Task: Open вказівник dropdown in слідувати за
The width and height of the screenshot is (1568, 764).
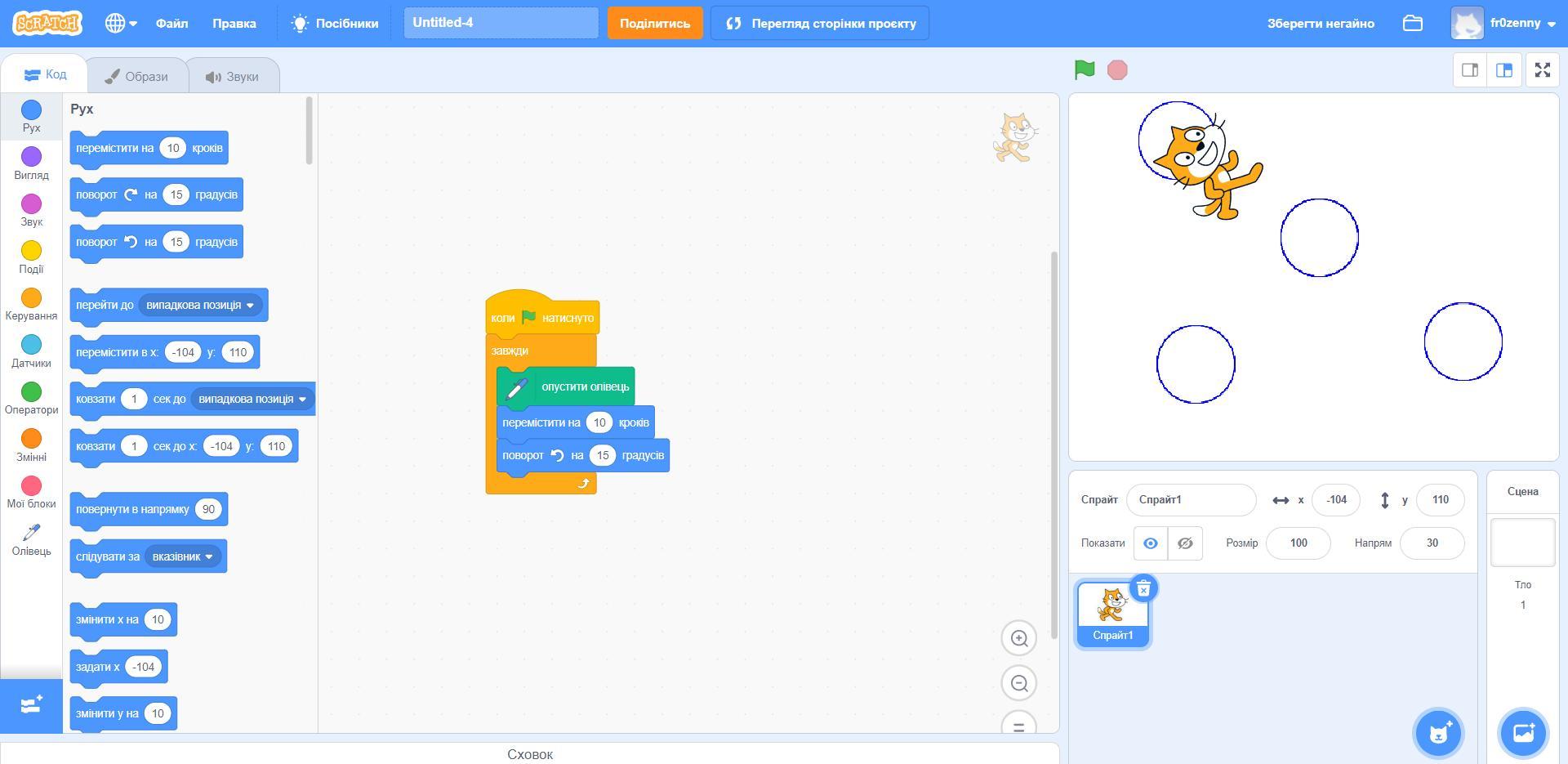Action: [x=182, y=556]
